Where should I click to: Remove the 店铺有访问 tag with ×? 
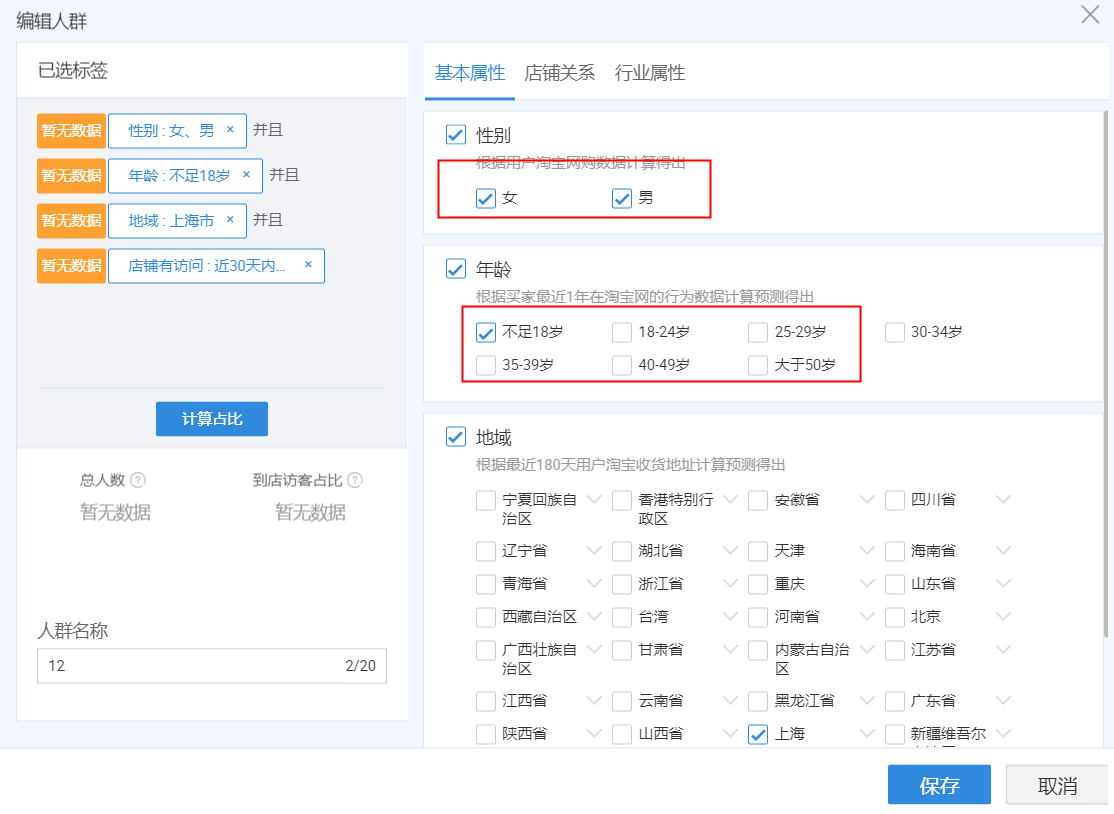tap(308, 265)
